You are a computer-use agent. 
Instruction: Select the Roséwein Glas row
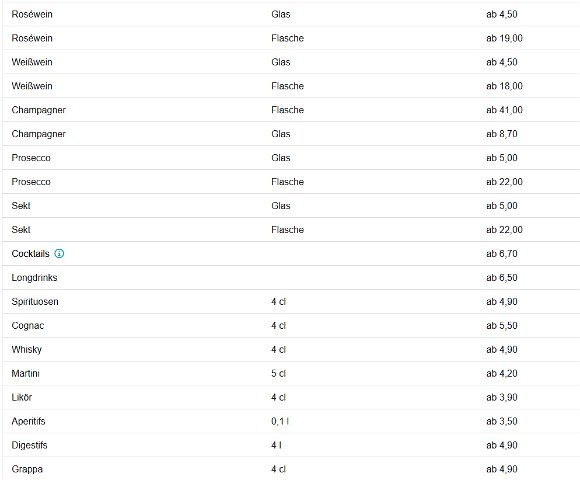(291, 14)
